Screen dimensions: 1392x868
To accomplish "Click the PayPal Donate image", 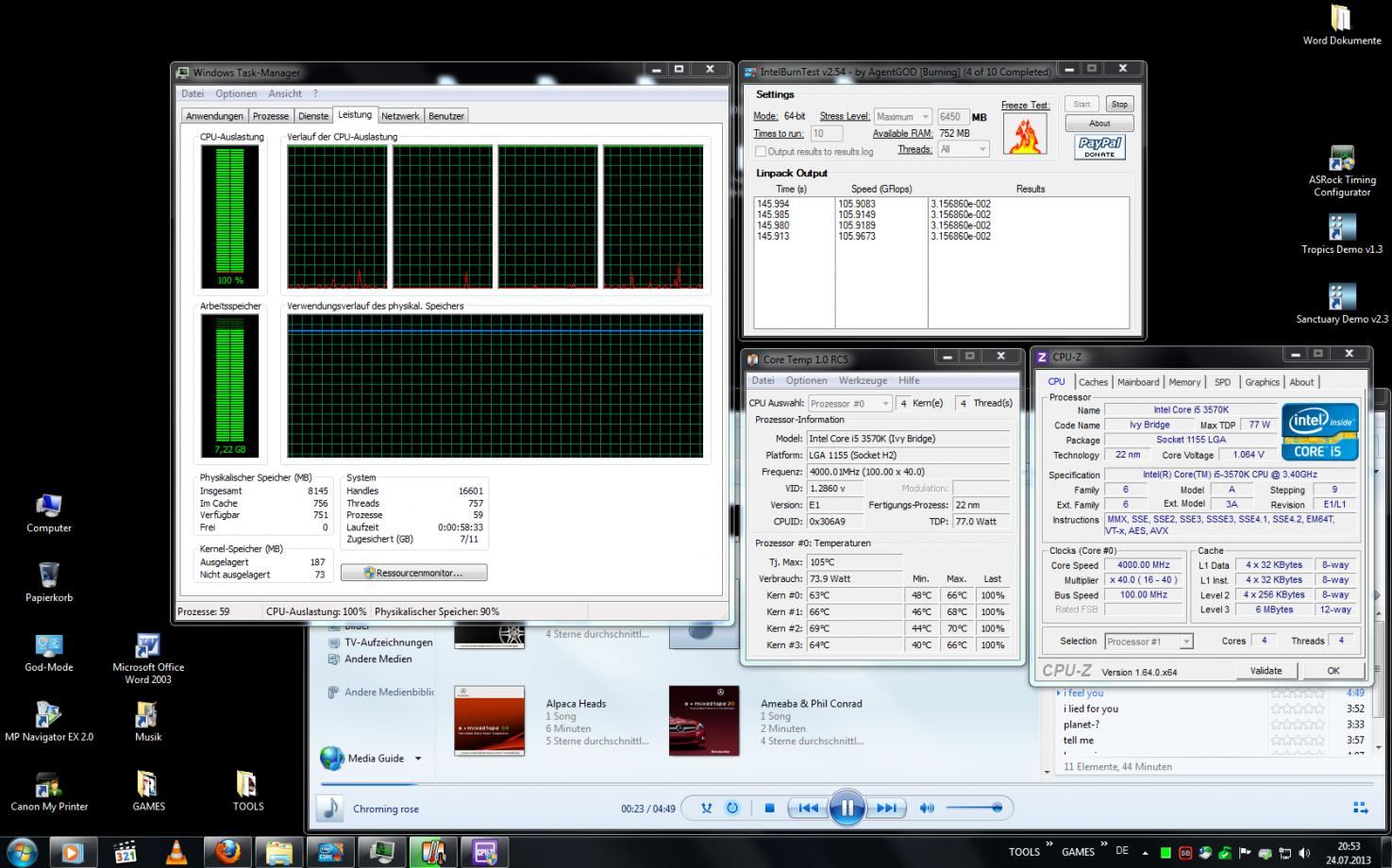I will click(1099, 146).
